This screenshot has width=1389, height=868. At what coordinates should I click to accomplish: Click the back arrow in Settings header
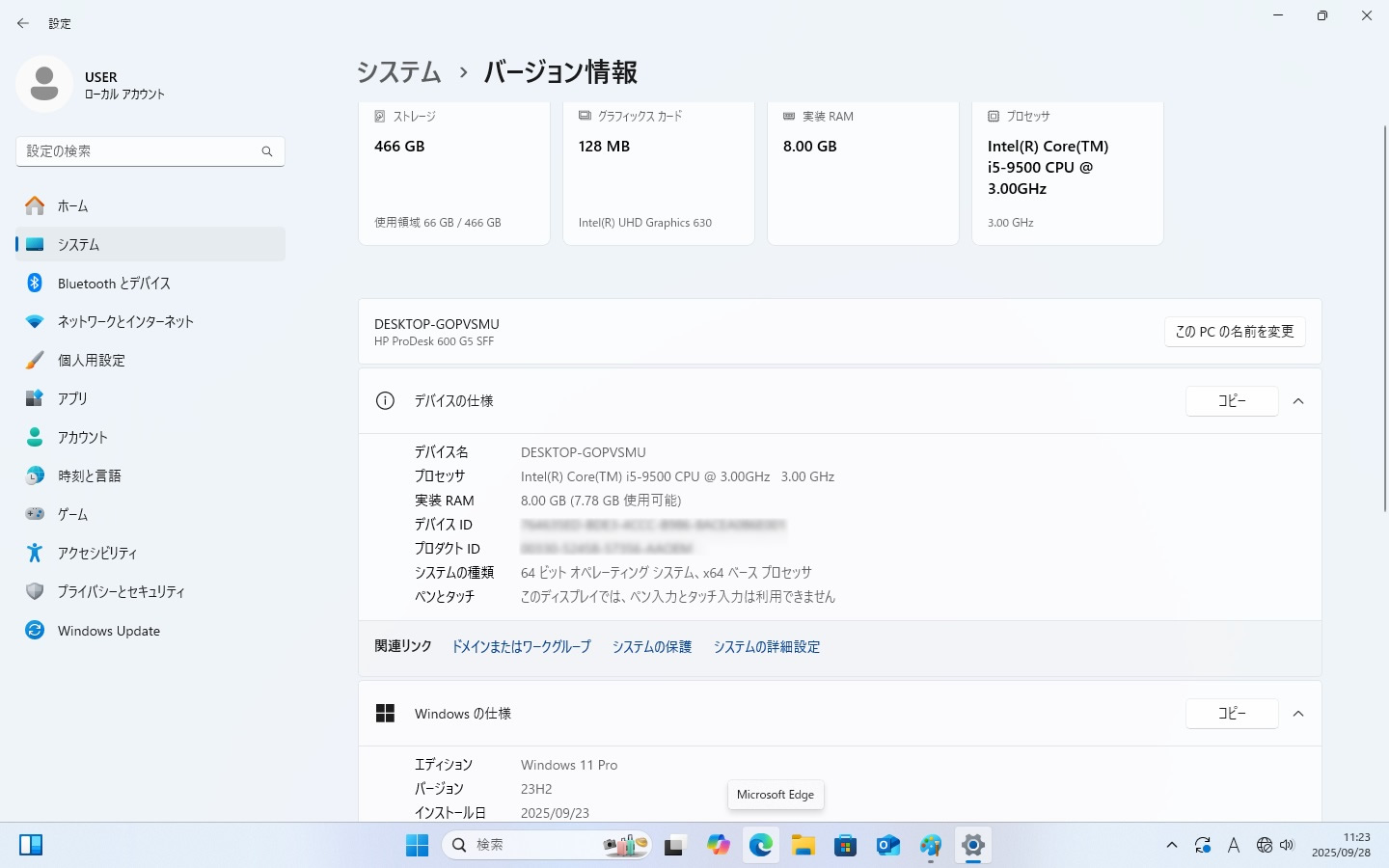click(23, 23)
